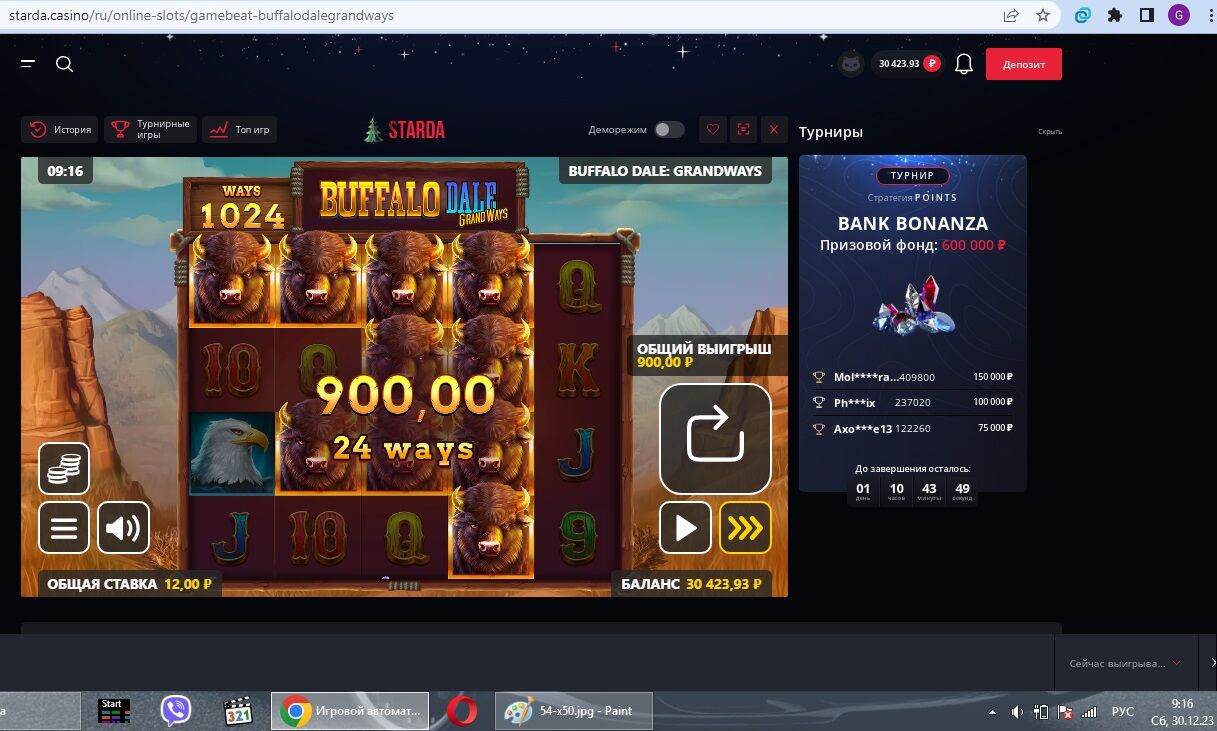Open the Топ игр section
This screenshot has height=731, width=1217.
(240, 129)
